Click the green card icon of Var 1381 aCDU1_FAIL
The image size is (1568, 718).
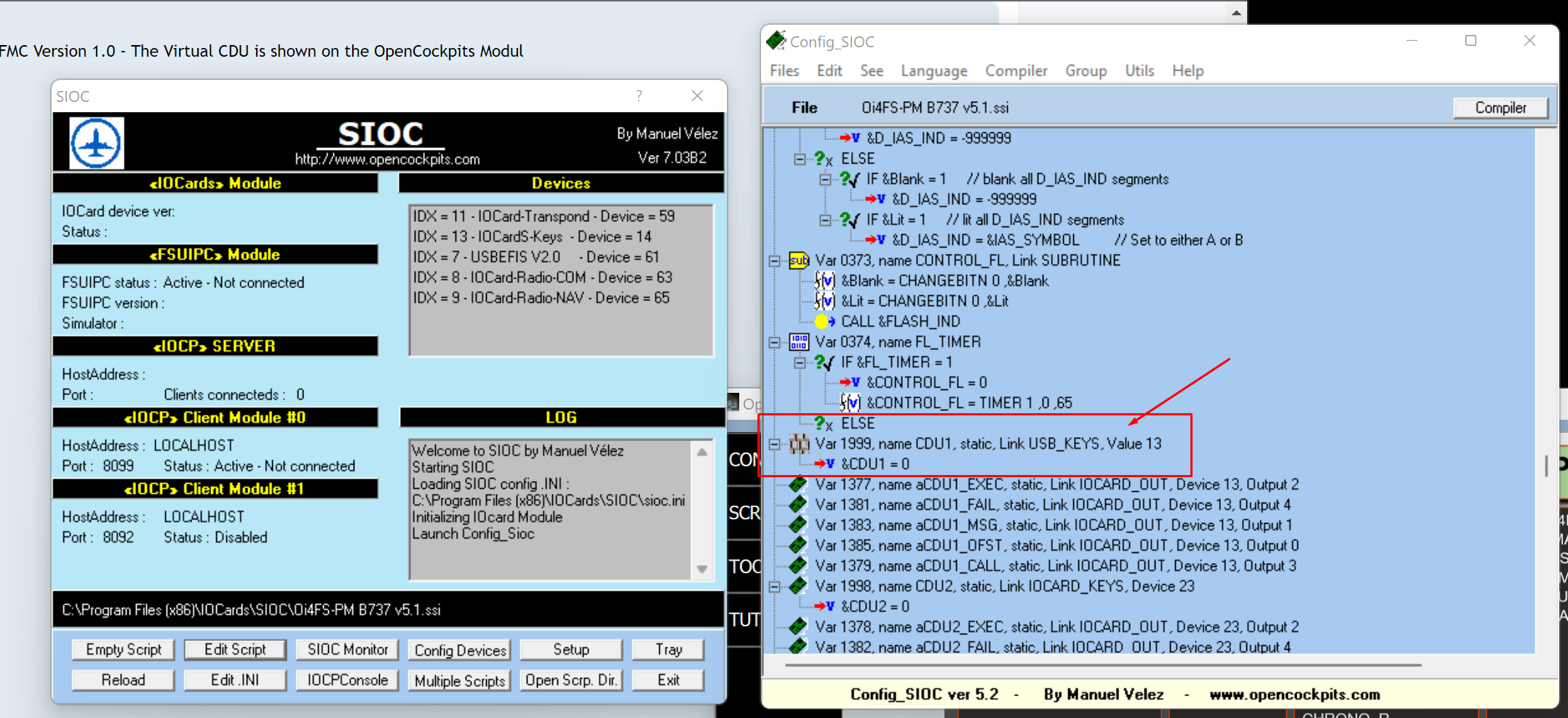[x=799, y=505]
